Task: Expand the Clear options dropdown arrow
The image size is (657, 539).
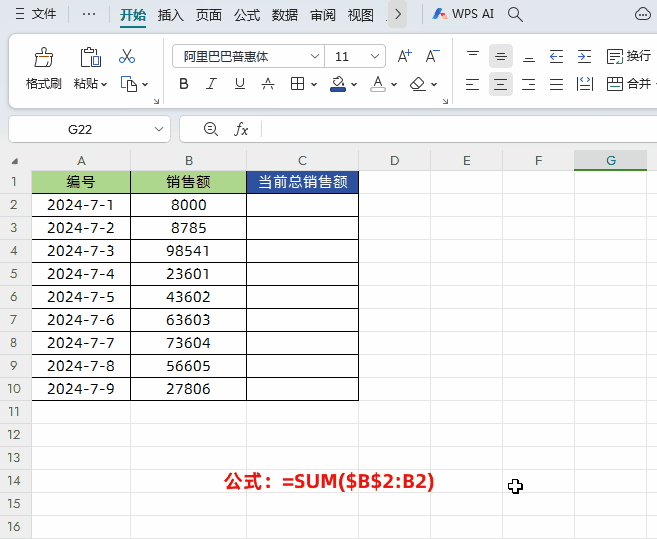Action: [x=434, y=84]
